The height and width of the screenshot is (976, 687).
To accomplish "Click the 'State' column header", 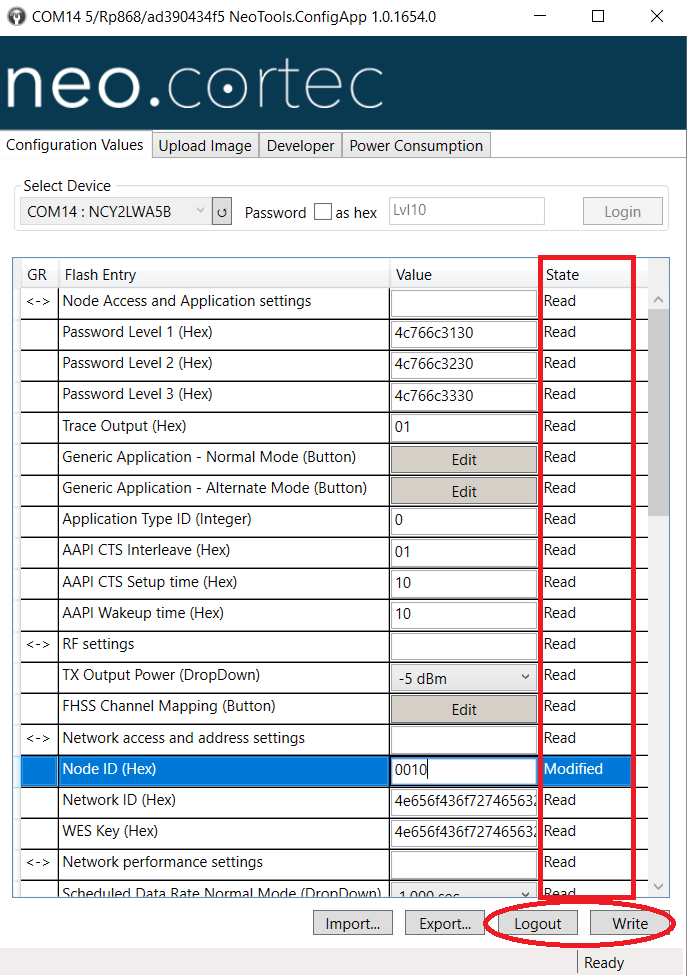I will click(563, 274).
